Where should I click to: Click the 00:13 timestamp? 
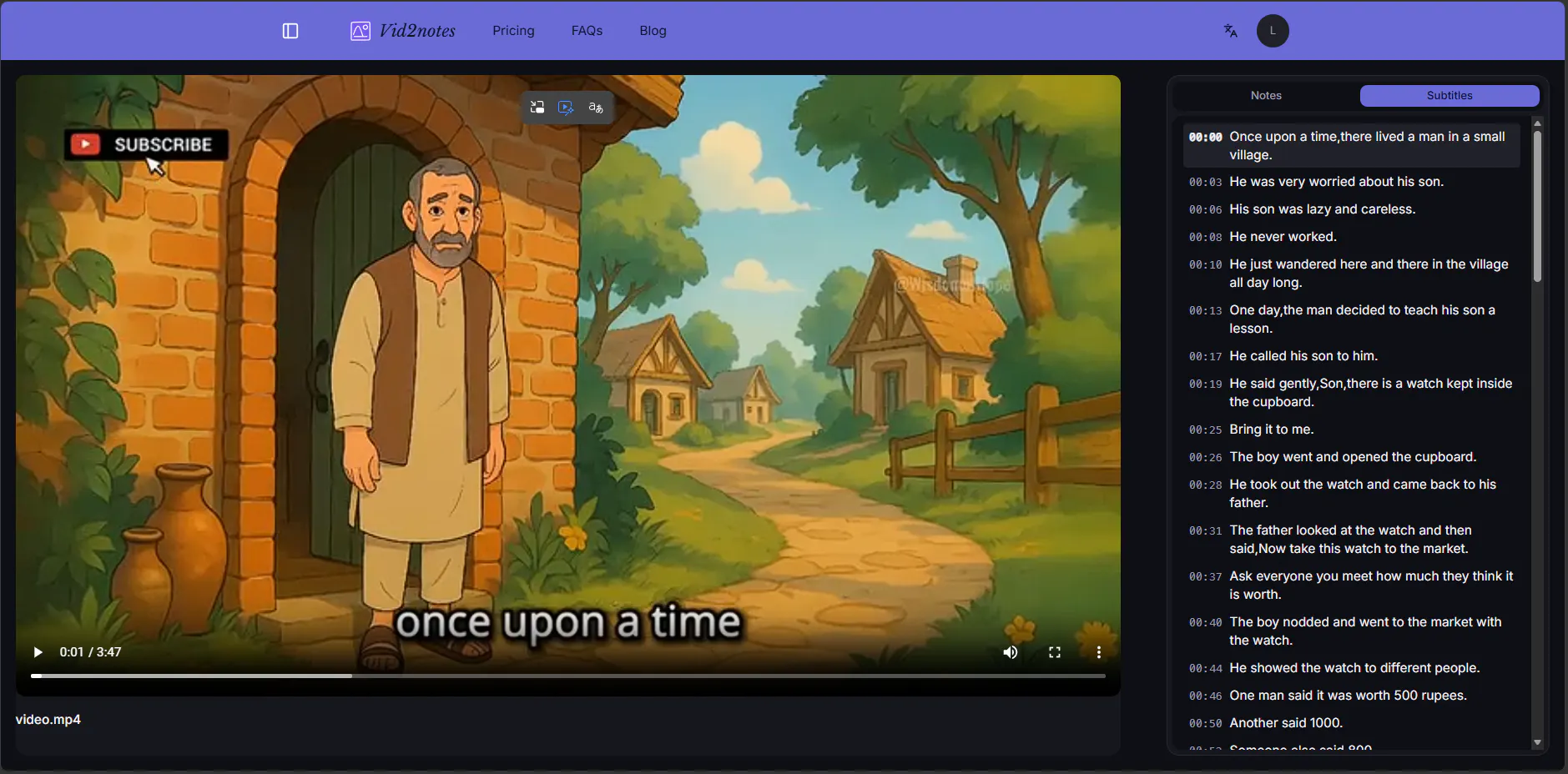[1205, 311]
